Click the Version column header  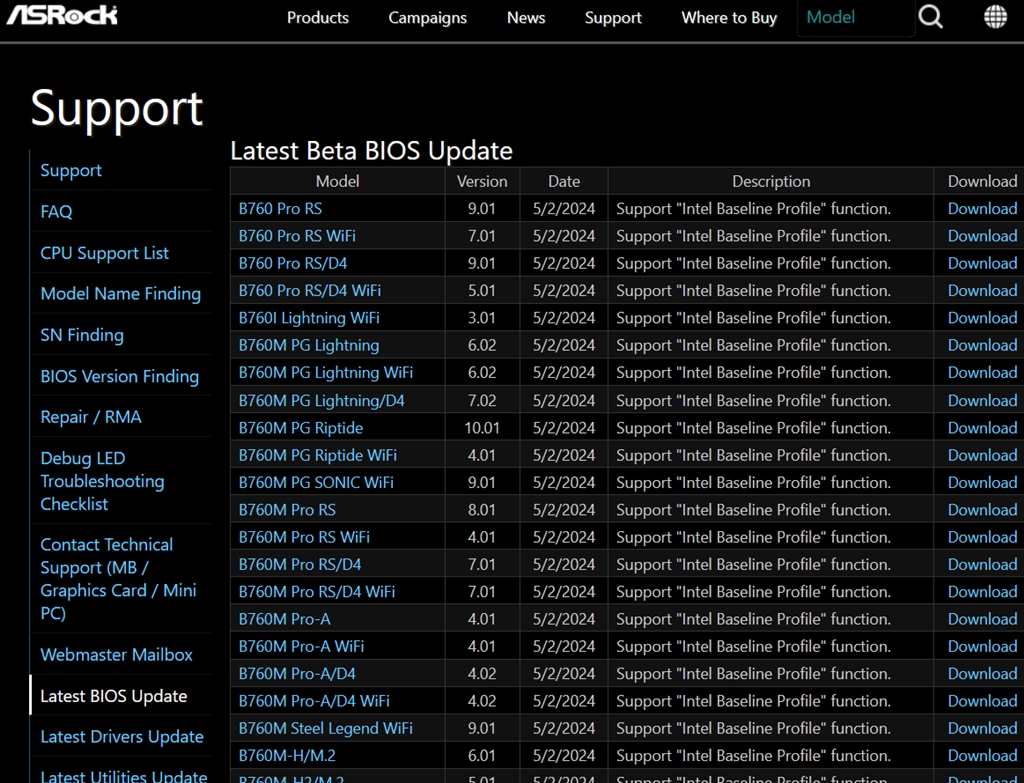[482, 181]
